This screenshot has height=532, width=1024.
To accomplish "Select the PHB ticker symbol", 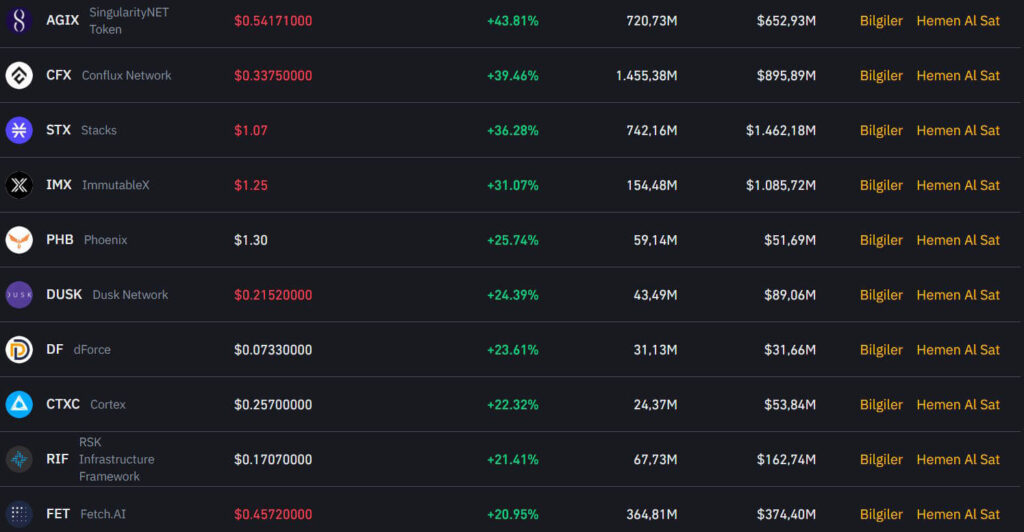I will tap(59, 240).
